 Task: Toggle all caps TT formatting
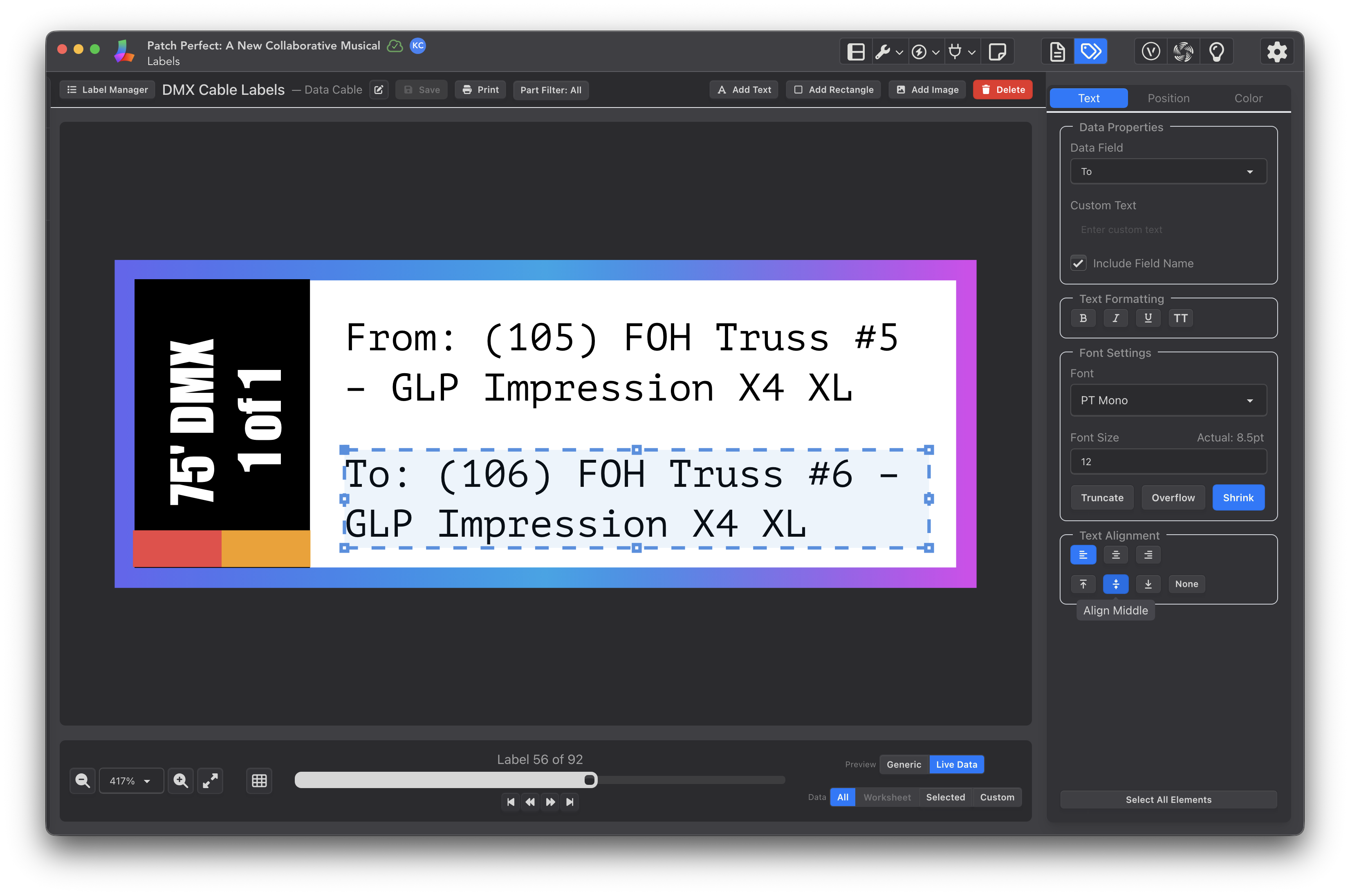(x=1180, y=318)
